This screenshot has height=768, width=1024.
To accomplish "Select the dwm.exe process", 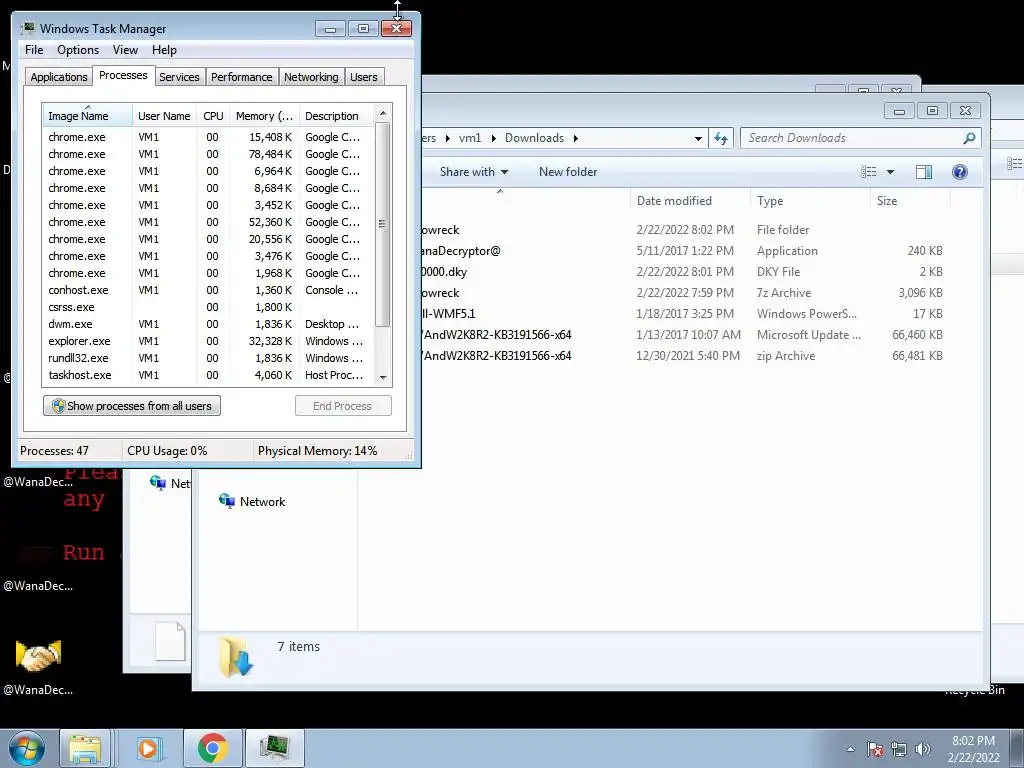I will click(208, 324).
